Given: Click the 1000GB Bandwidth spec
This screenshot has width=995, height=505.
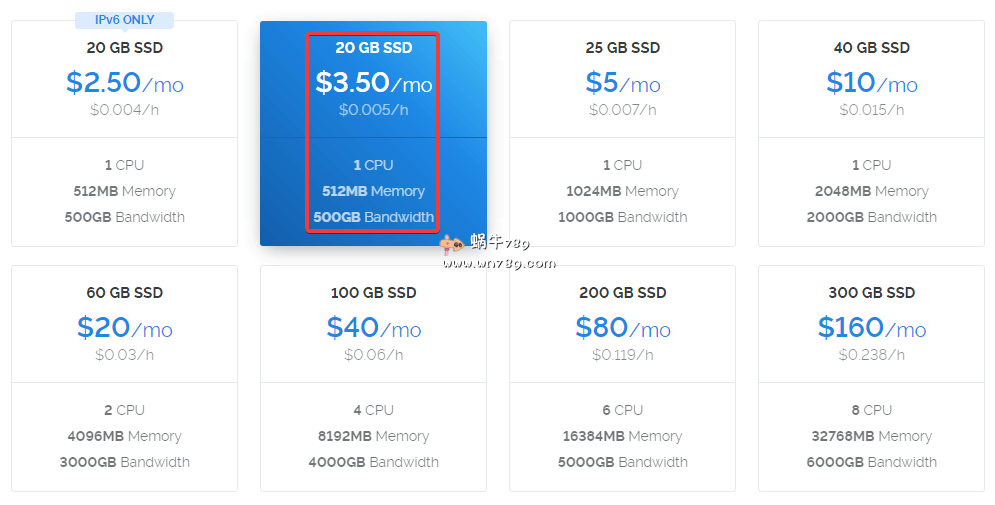Looking at the screenshot, I should [622, 217].
